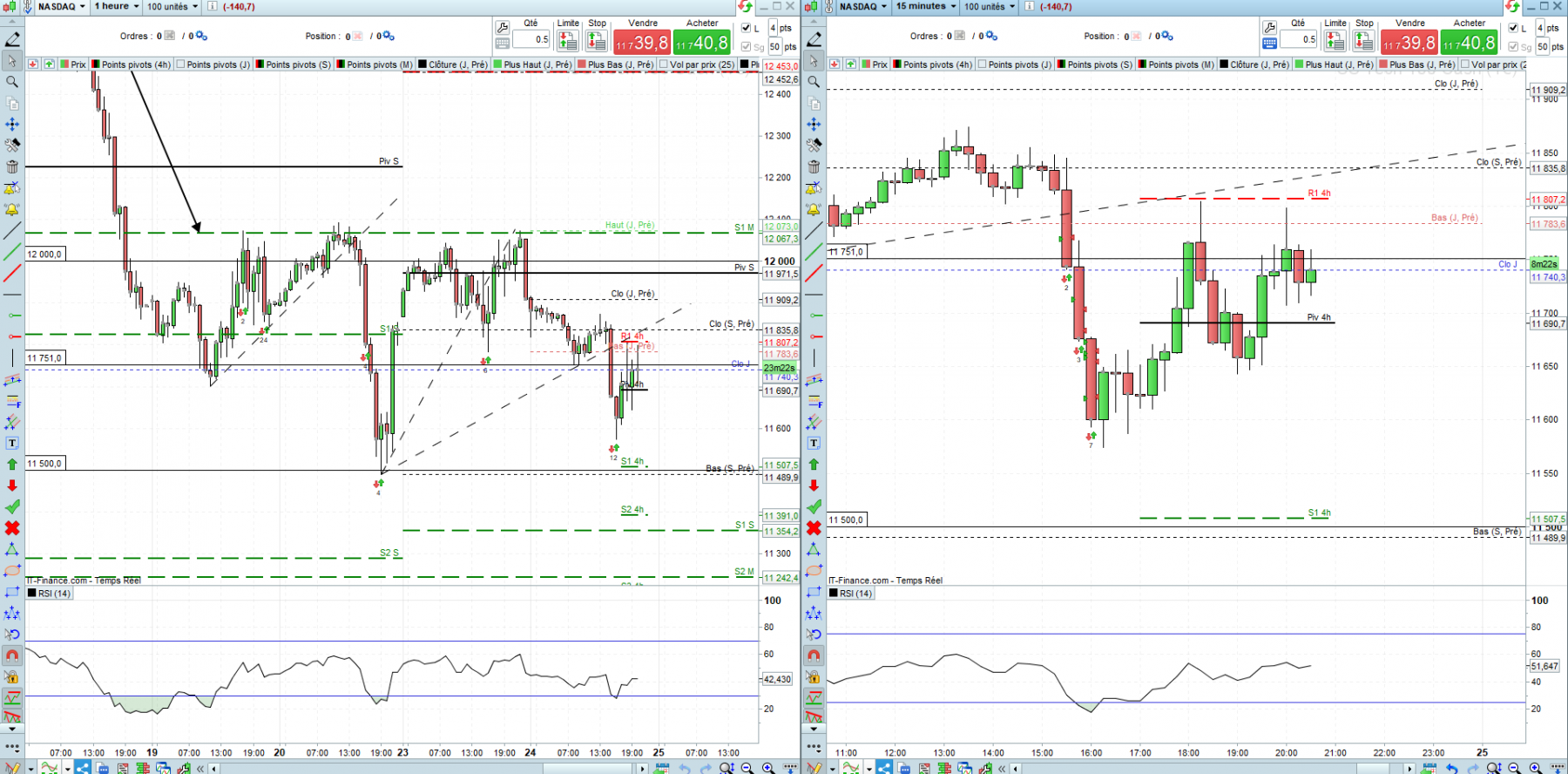Click the Plus Haut (J, Pré) green swatch in 1 heure window
The width and height of the screenshot is (1568, 774).
(x=497, y=64)
